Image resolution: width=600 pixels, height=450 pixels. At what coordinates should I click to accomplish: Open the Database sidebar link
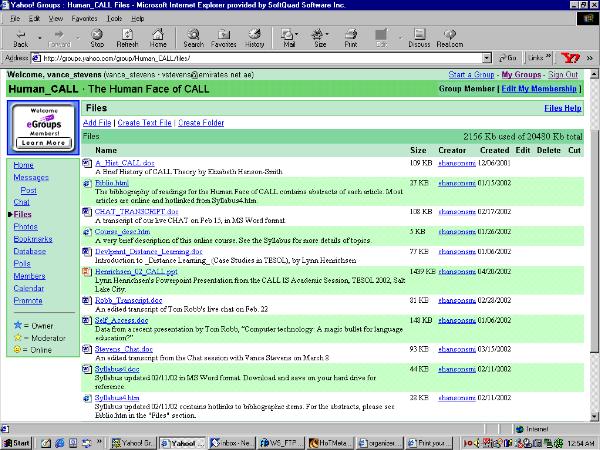(29, 251)
